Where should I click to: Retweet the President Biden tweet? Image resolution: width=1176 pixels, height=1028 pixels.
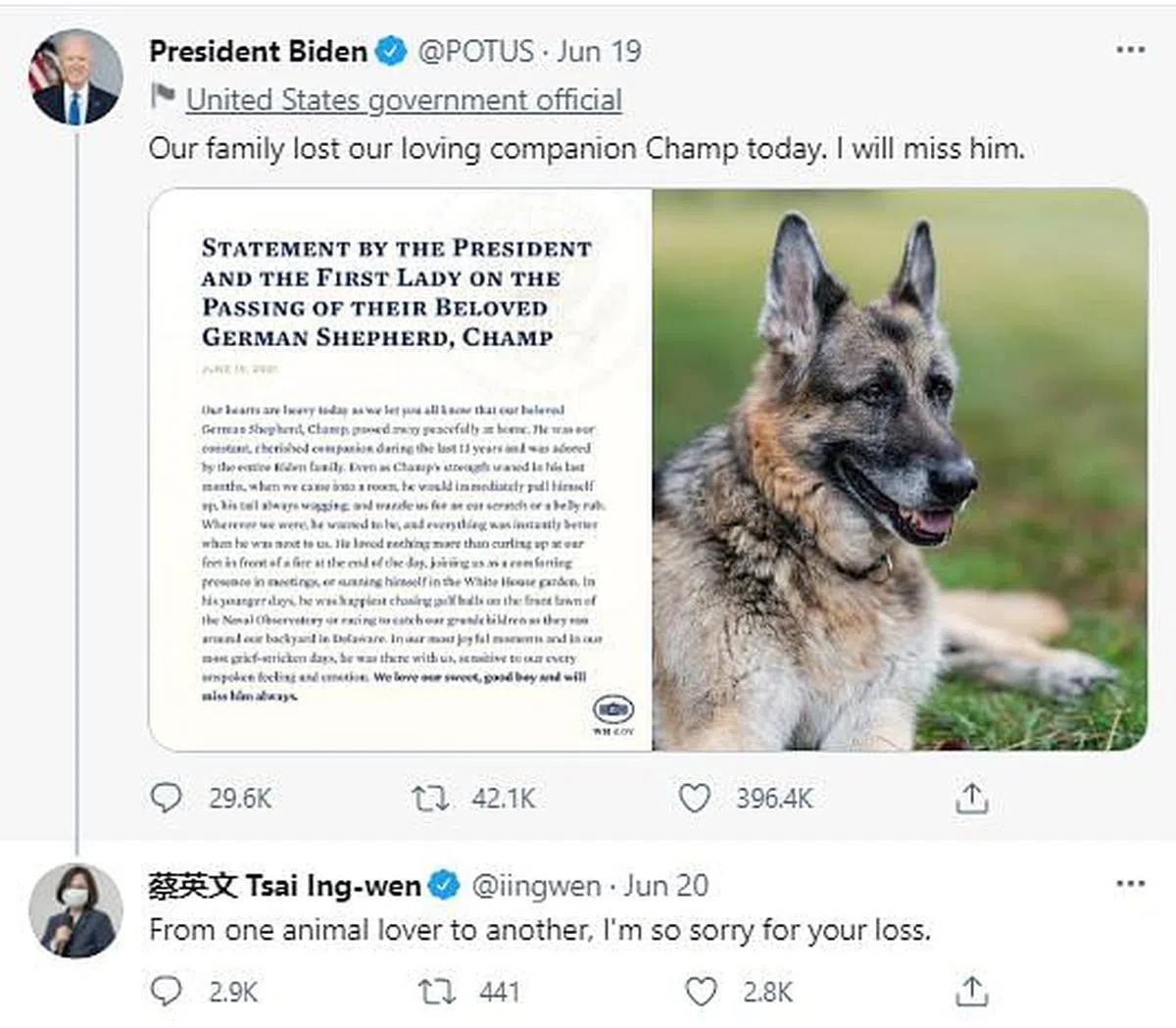[x=430, y=799]
